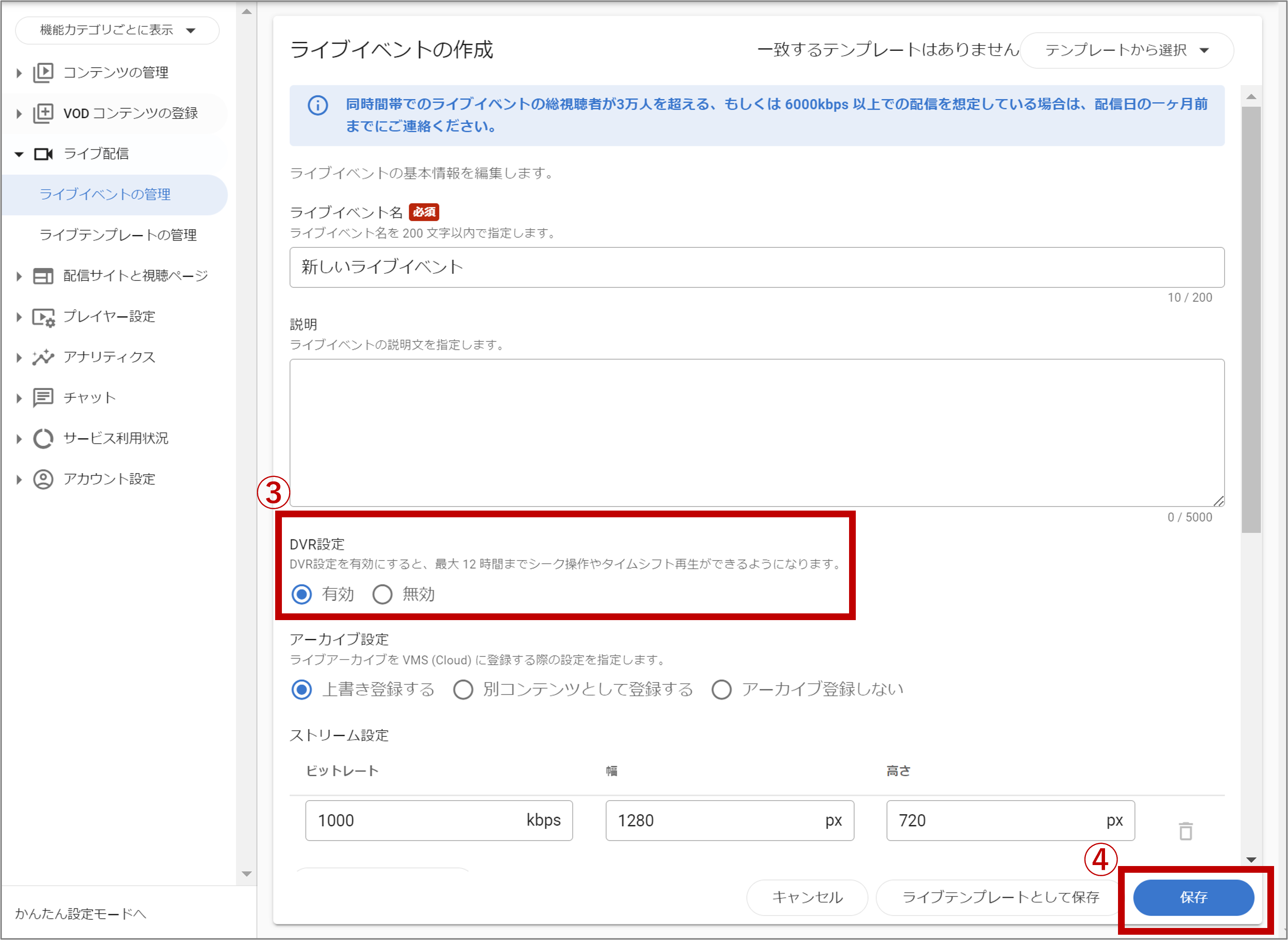Image resolution: width=1288 pixels, height=940 pixels.
Task: Open the アナリティクス chart icon
Action: click(x=43, y=357)
